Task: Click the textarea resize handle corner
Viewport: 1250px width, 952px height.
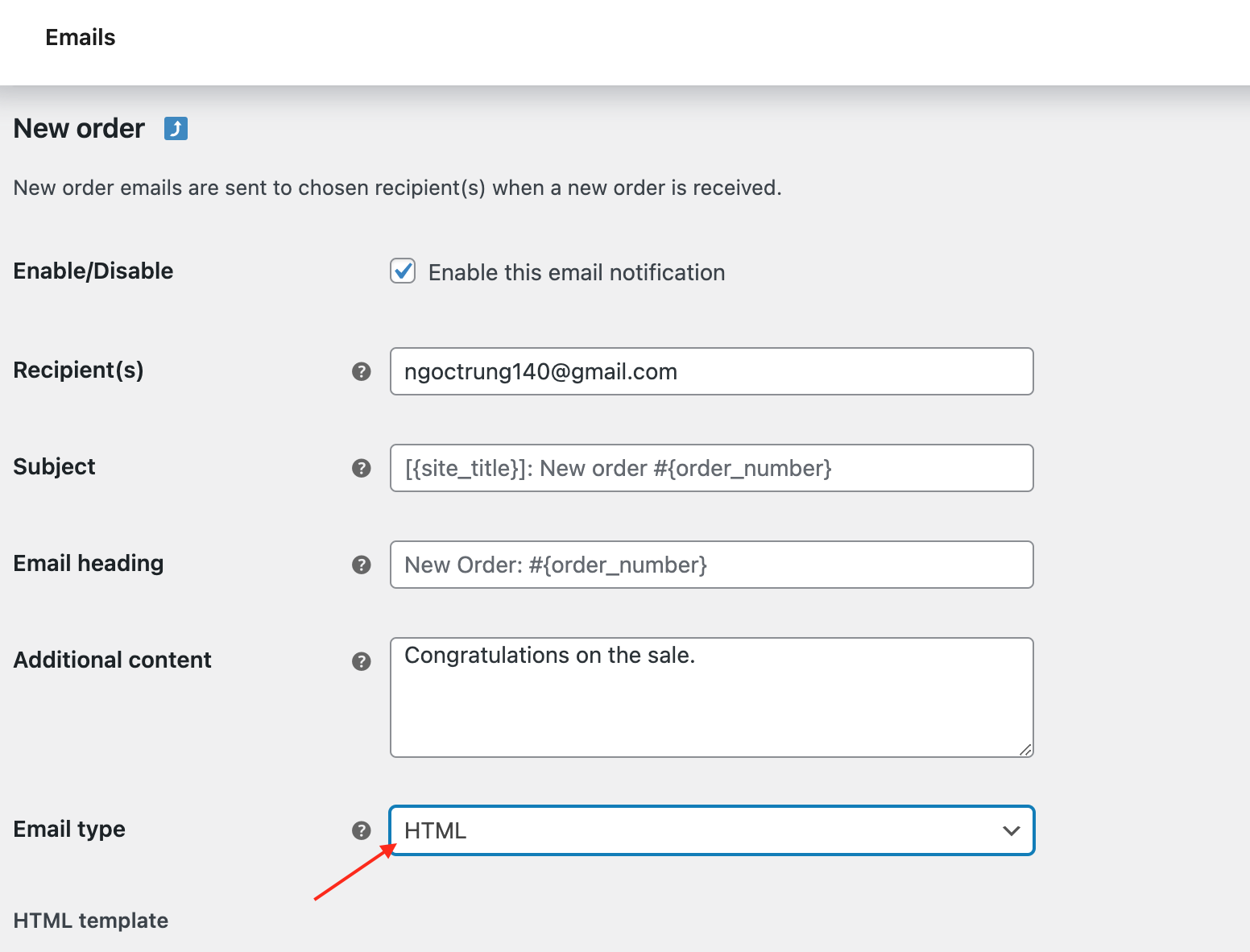Action: pyautogui.click(x=1025, y=750)
